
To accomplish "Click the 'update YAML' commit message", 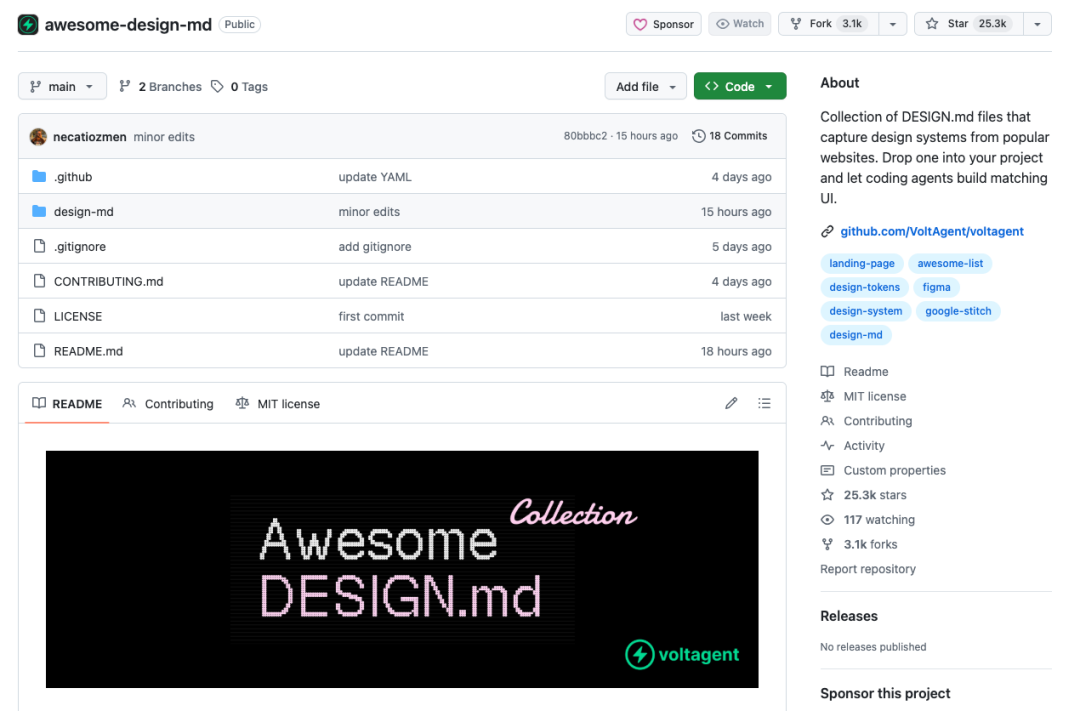I will 375,176.
